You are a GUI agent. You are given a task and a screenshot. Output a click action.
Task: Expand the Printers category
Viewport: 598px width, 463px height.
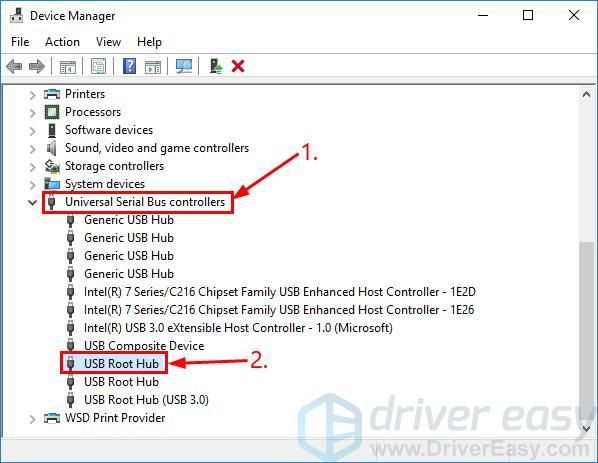32,94
